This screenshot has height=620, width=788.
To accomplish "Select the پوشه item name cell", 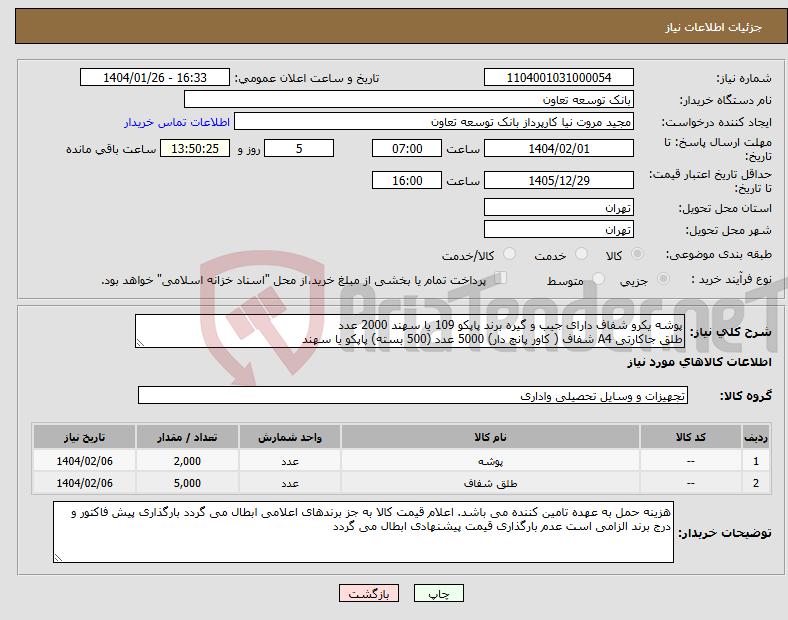I will (490, 461).
